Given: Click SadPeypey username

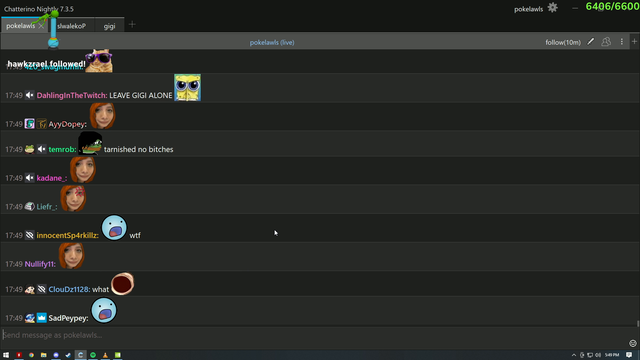Looking at the screenshot, I should point(68,318).
